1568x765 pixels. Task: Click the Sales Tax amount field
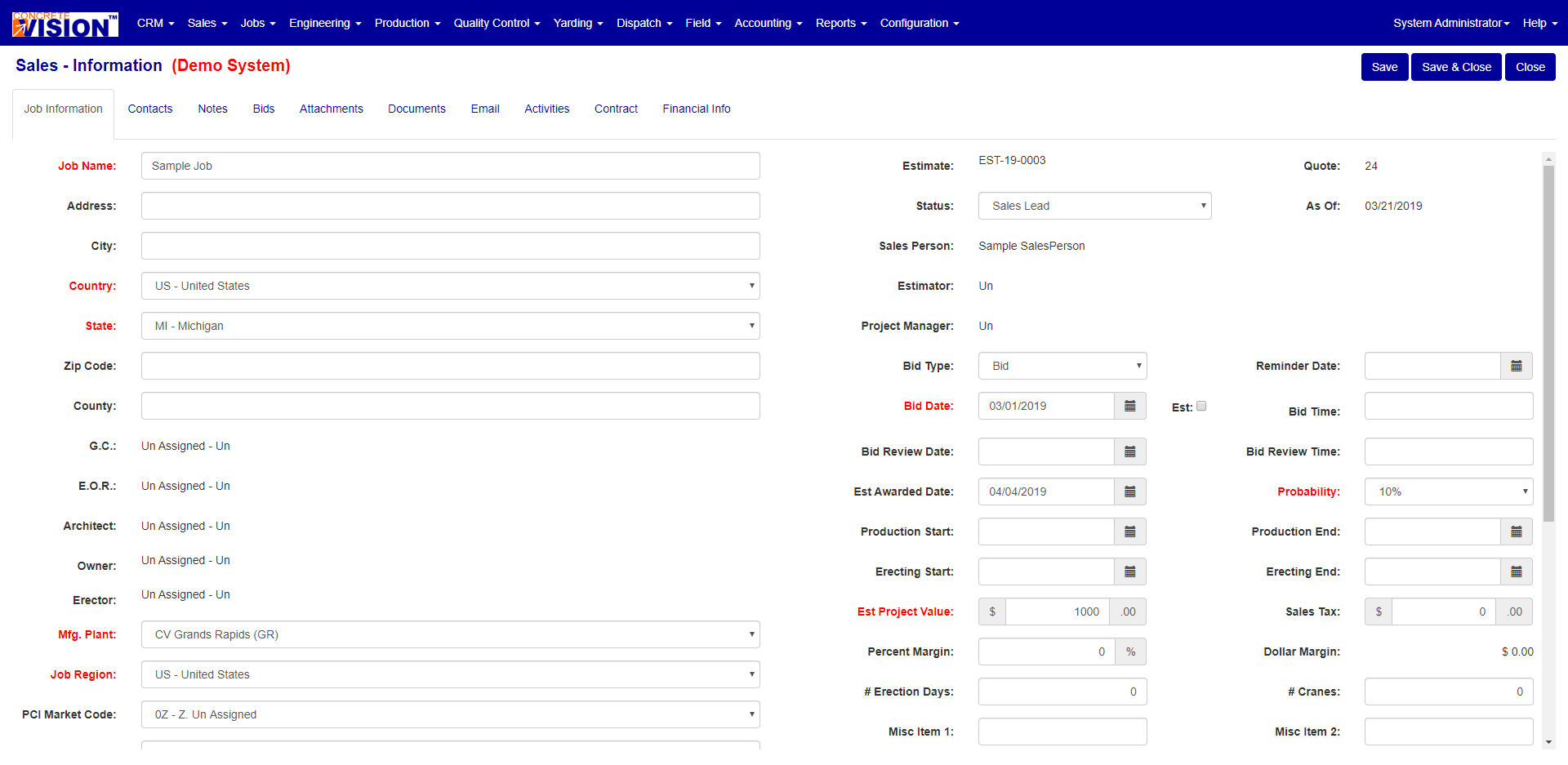pyautogui.click(x=1443, y=612)
